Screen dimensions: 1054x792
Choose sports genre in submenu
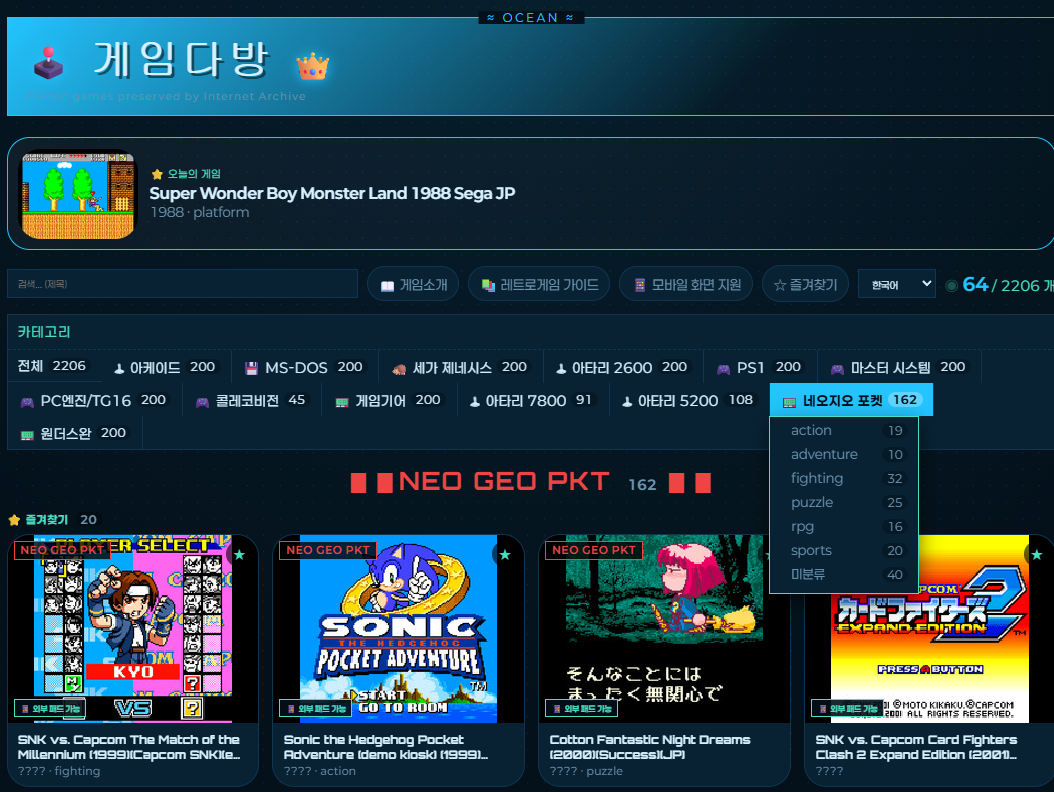point(844,551)
